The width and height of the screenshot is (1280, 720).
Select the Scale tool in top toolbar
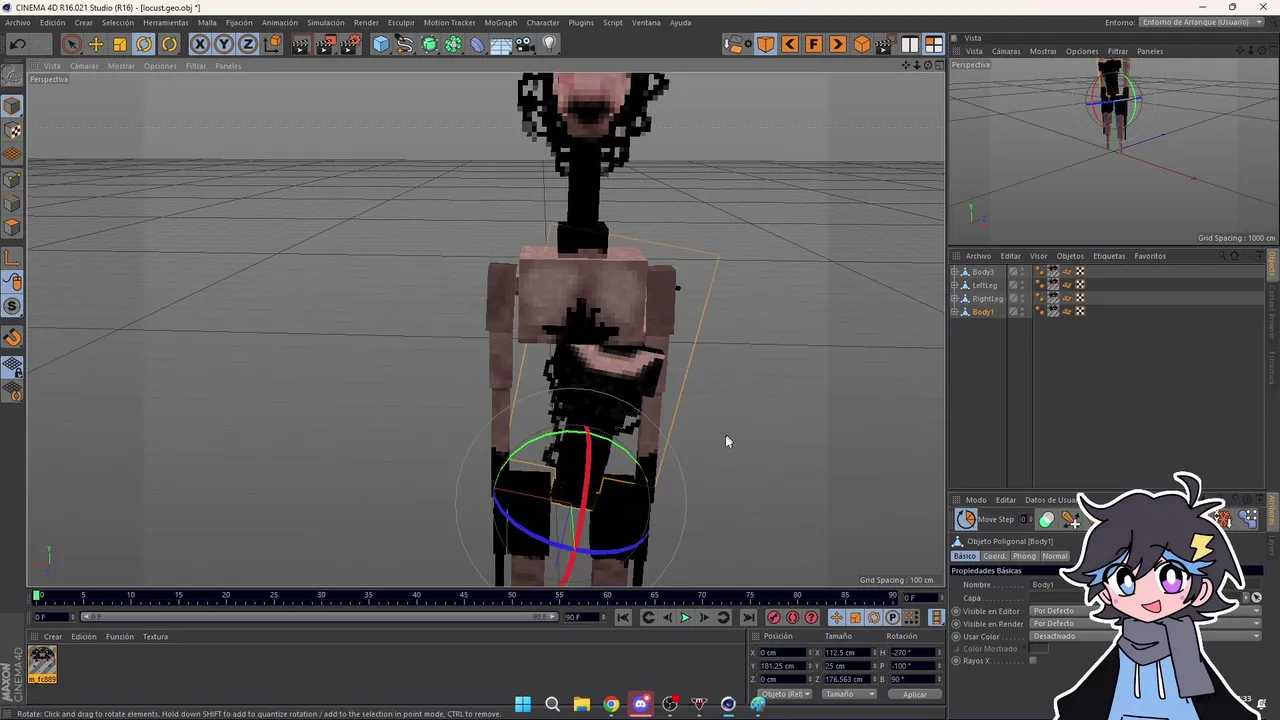(120, 44)
